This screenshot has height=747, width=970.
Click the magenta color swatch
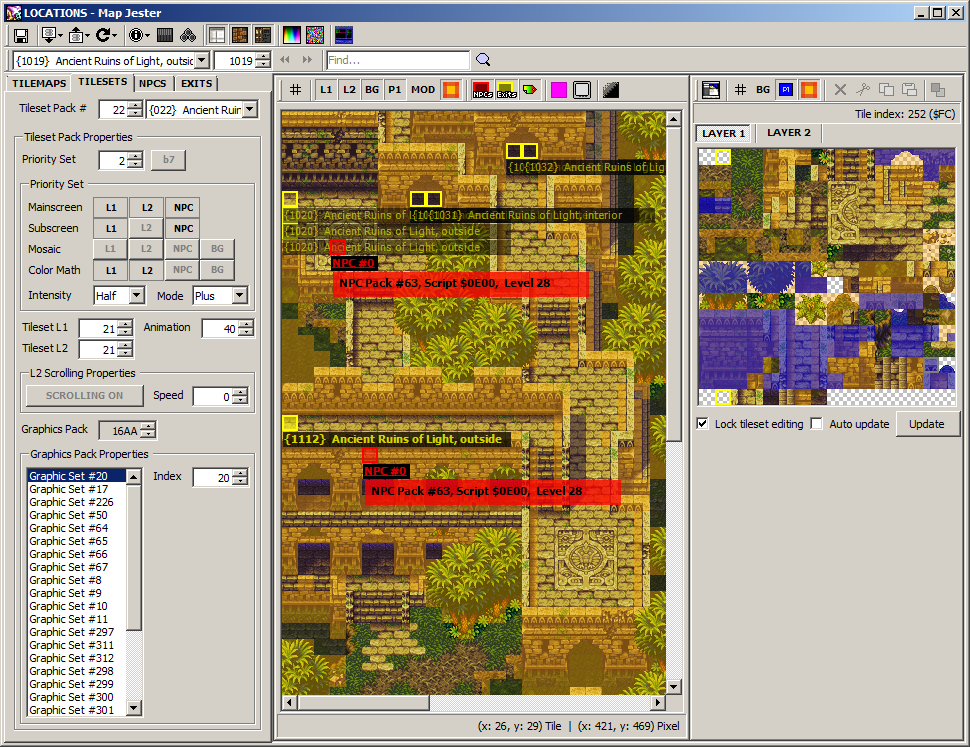pos(558,90)
